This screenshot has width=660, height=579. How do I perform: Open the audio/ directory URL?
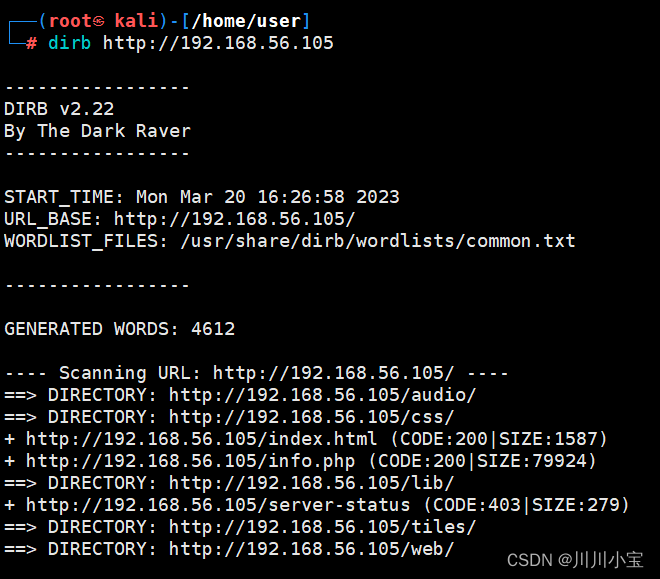[322, 395]
